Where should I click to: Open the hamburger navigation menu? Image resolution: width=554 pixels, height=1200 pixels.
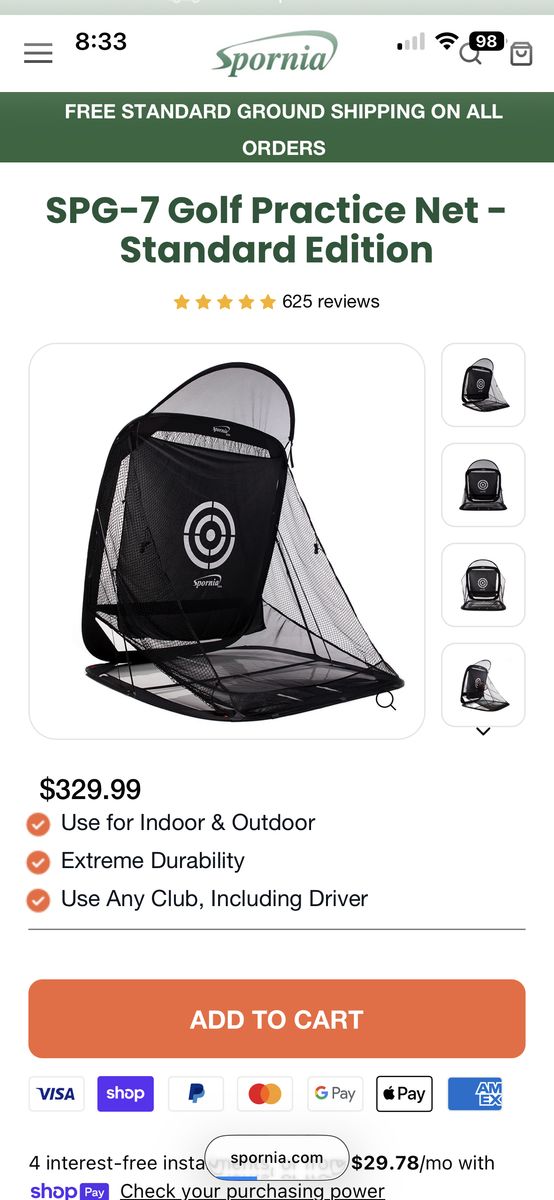(38, 53)
